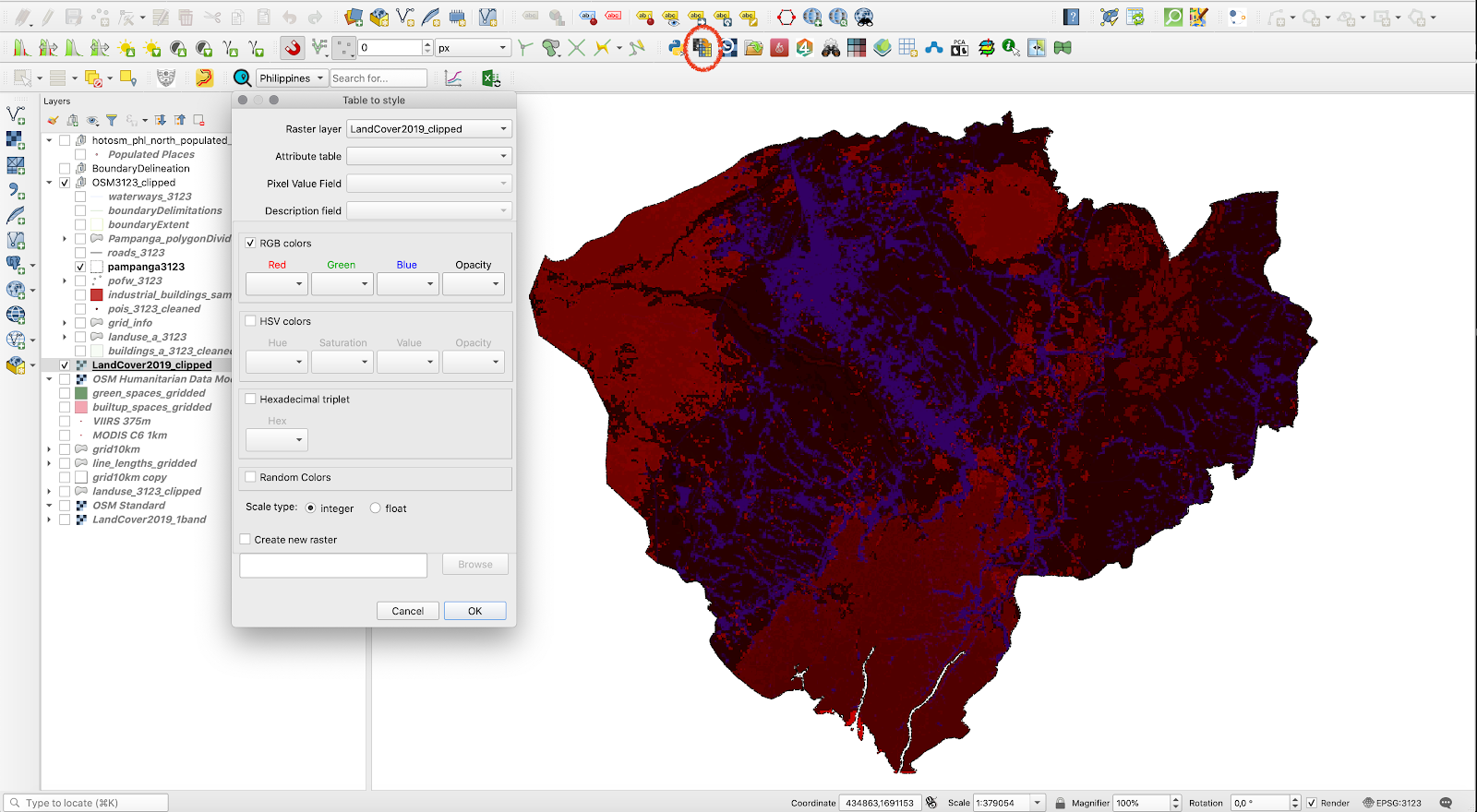The width and height of the screenshot is (1477, 812).
Task: Open the blue help book icon
Action: [1071, 18]
